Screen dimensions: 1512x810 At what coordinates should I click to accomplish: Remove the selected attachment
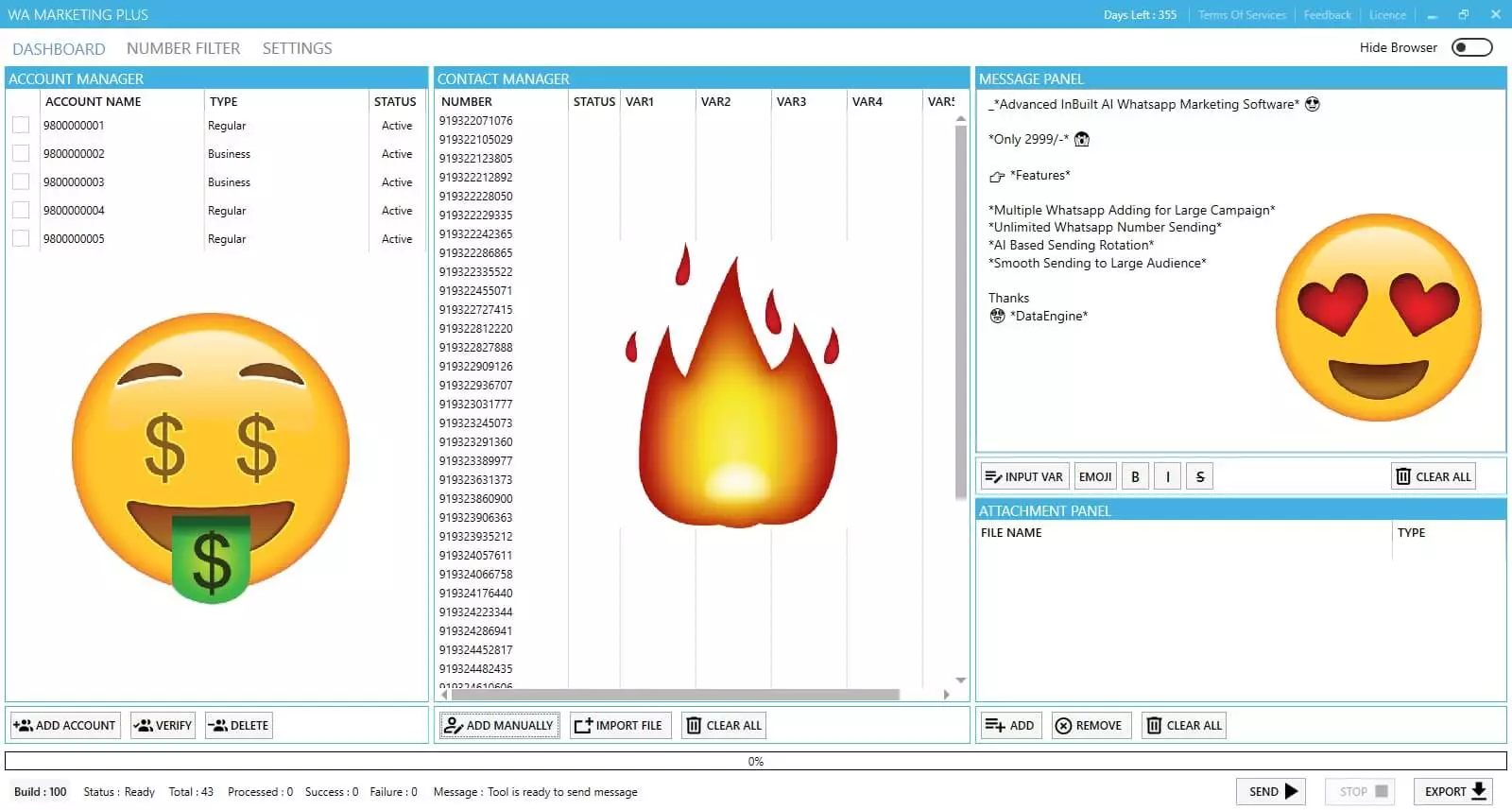click(x=1091, y=726)
